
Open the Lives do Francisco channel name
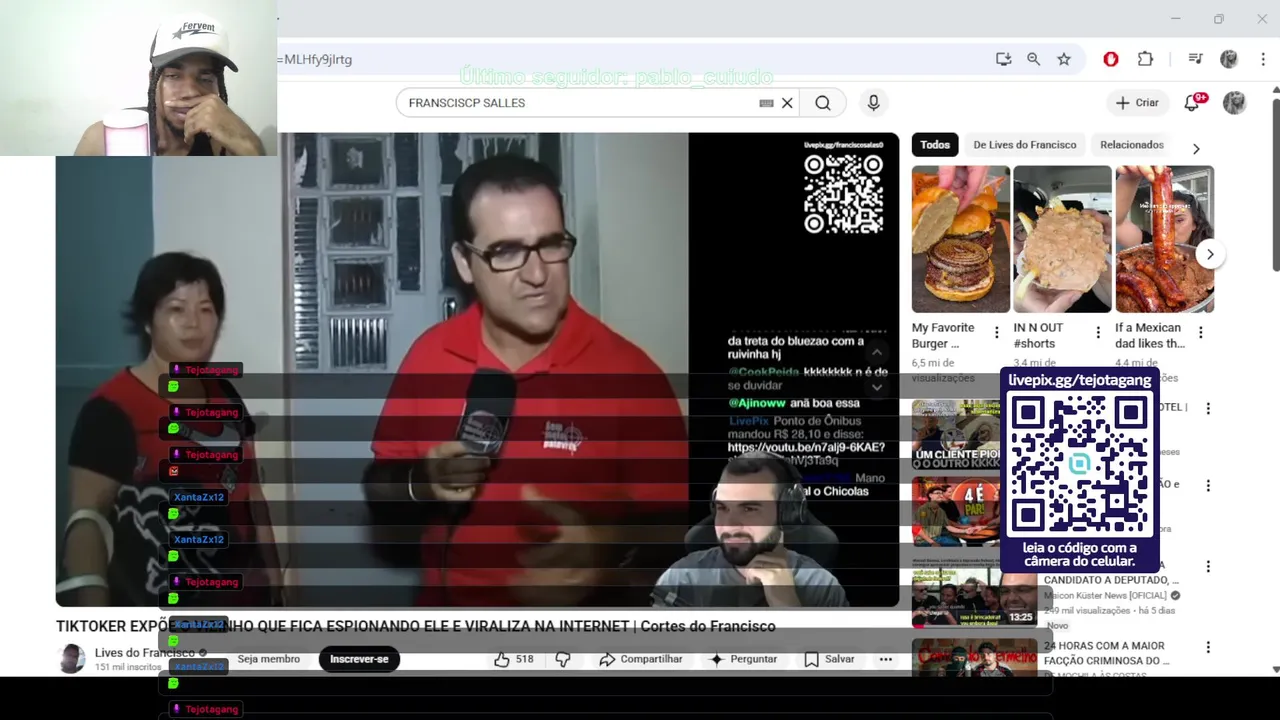[145, 653]
